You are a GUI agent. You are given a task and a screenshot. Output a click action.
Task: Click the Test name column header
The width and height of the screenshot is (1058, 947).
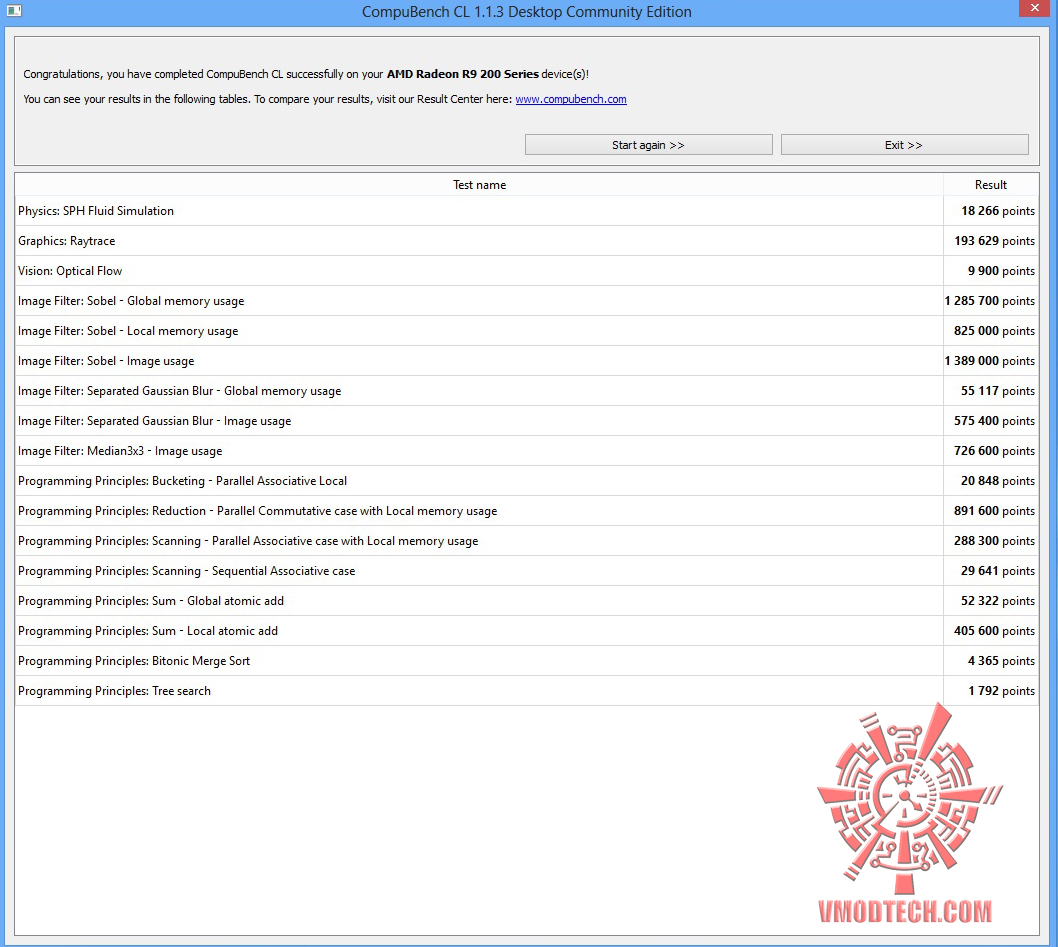(479, 185)
